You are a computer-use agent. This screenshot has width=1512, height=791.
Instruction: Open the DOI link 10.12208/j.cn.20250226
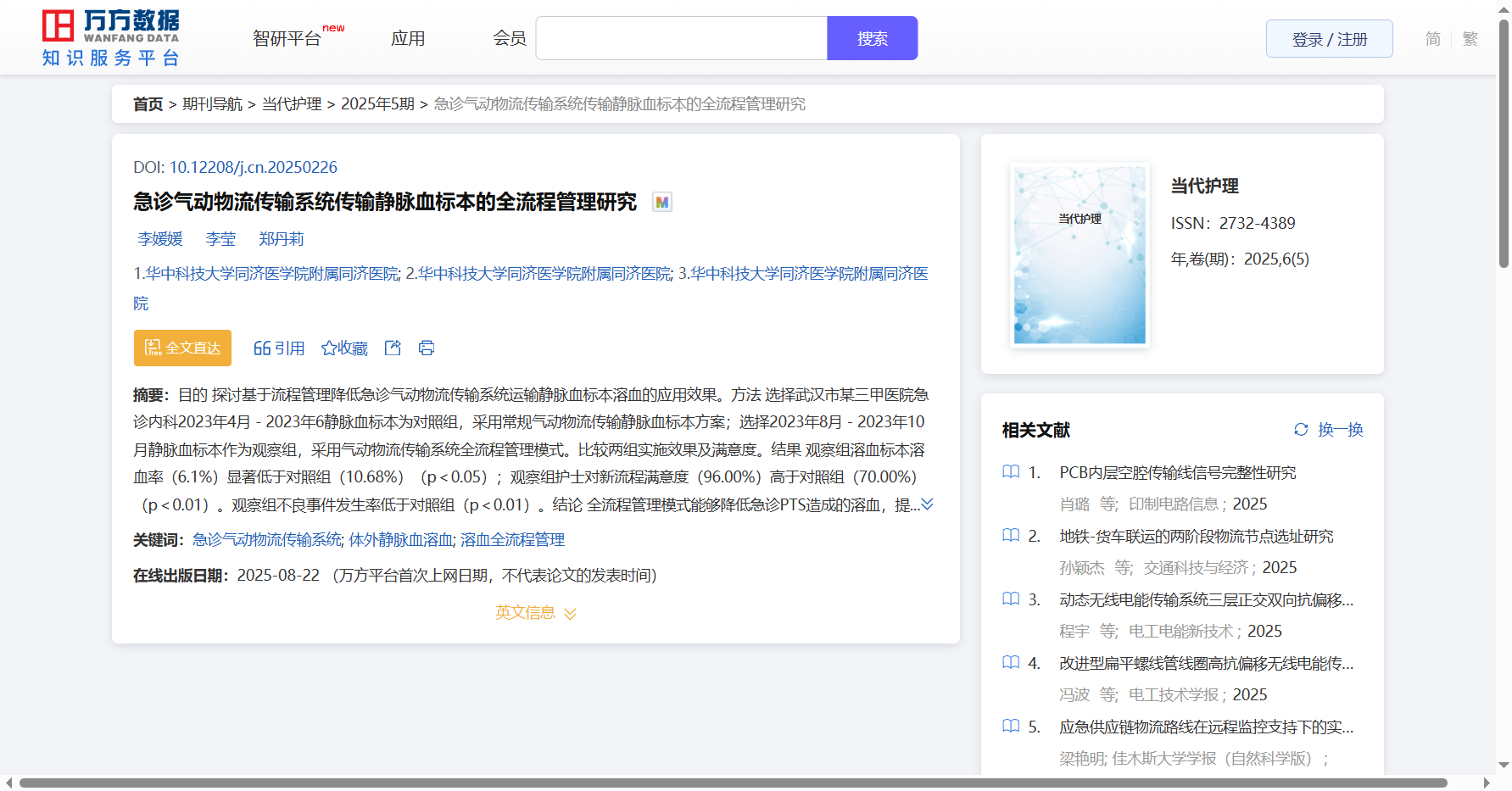pyautogui.click(x=253, y=167)
